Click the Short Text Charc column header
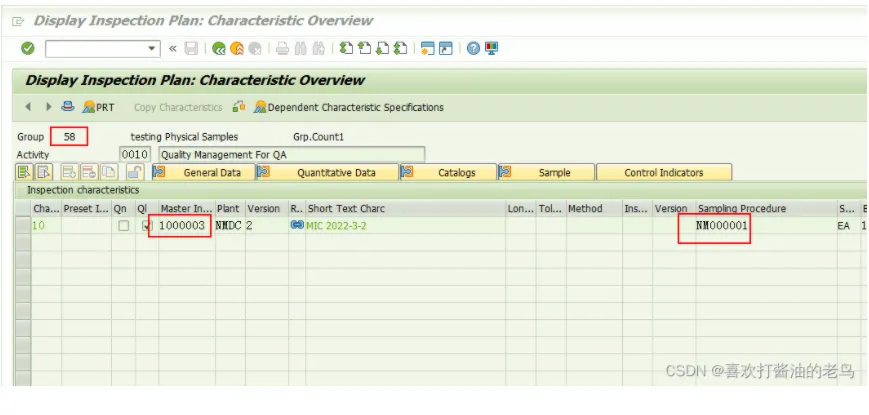The height and width of the screenshot is (415, 869). 405,209
